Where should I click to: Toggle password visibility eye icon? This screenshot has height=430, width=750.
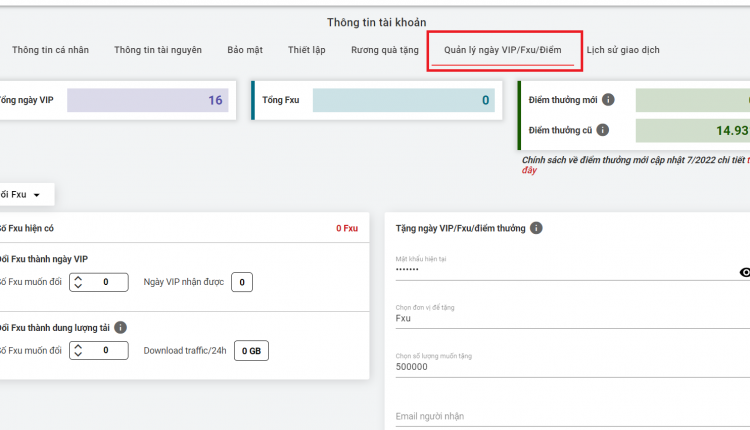pos(745,272)
